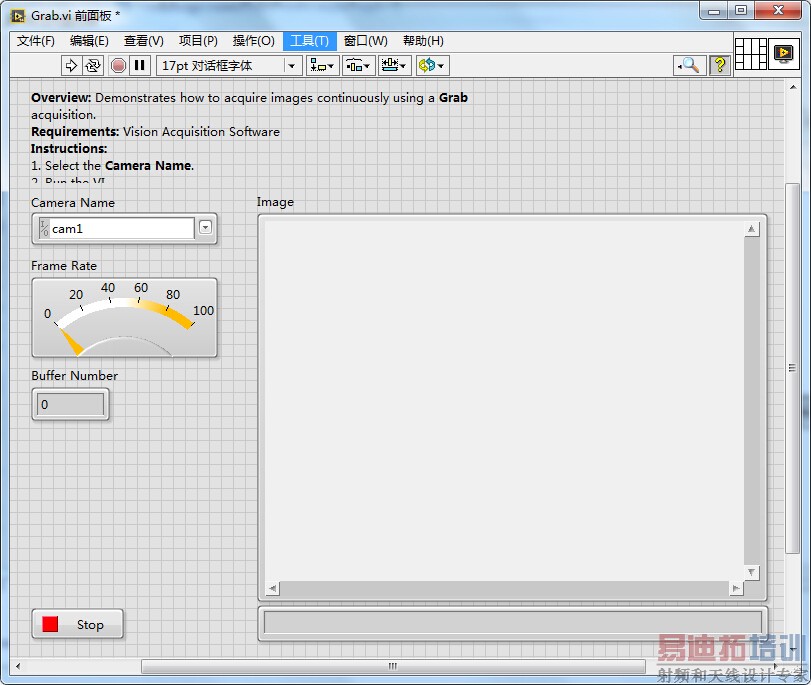Screen dimensions: 811x685
Task: Click the image information bar below Image
Action: coord(513,623)
